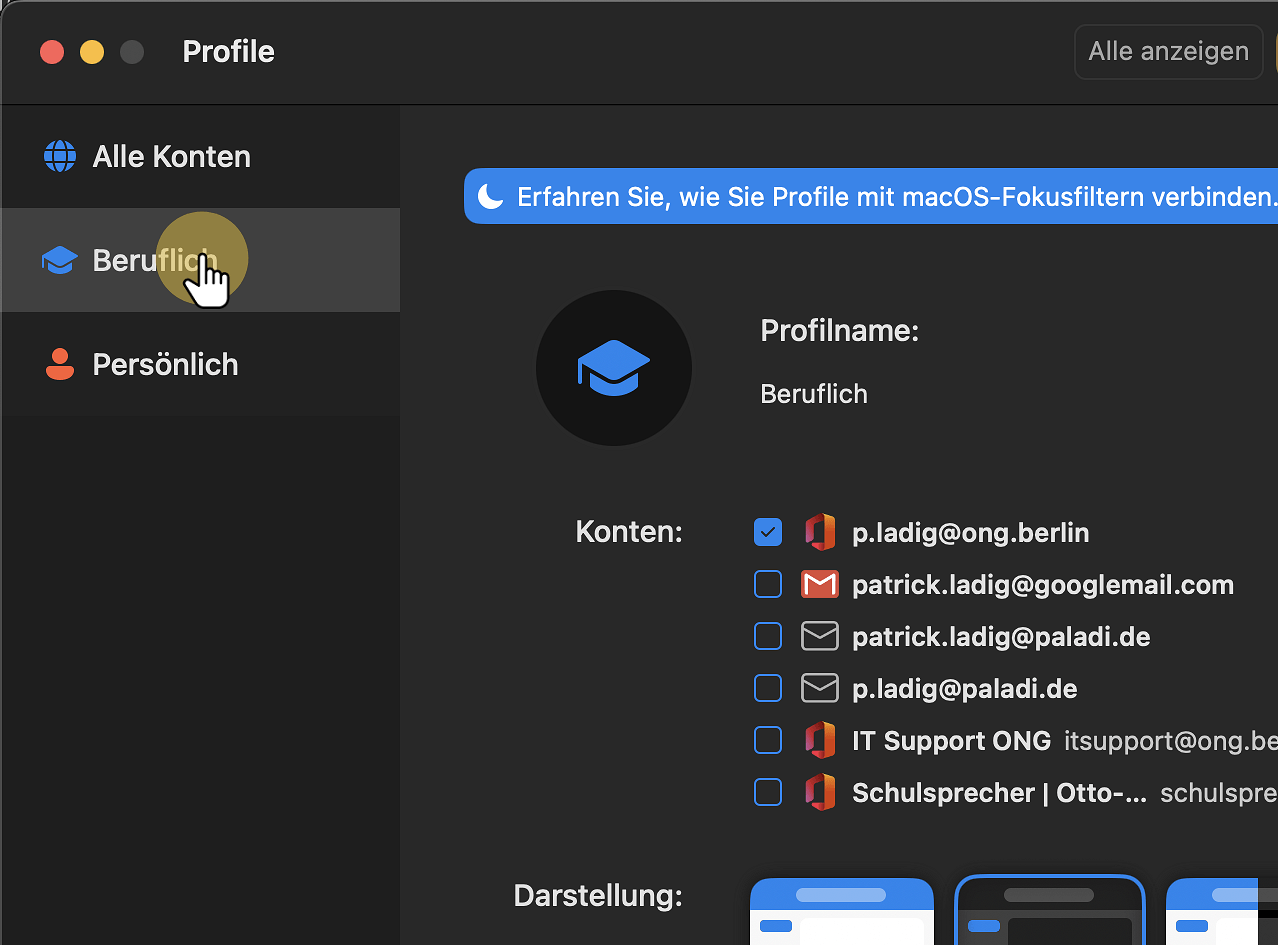This screenshot has height=945, width=1278.
Task: Uncheck the p.ladig@ong.berlin account checkbox
Action: click(x=768, y=532)
